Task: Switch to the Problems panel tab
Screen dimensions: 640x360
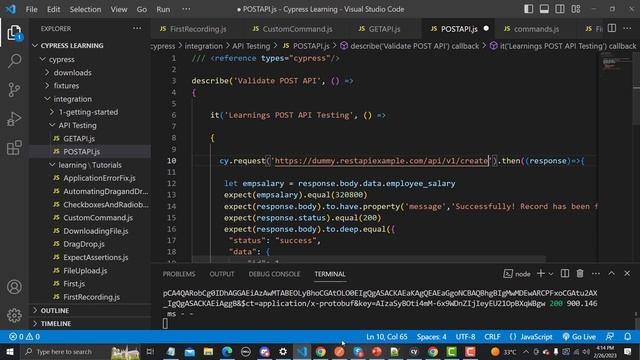Action: pyautogui.click(x=179, y=274)
